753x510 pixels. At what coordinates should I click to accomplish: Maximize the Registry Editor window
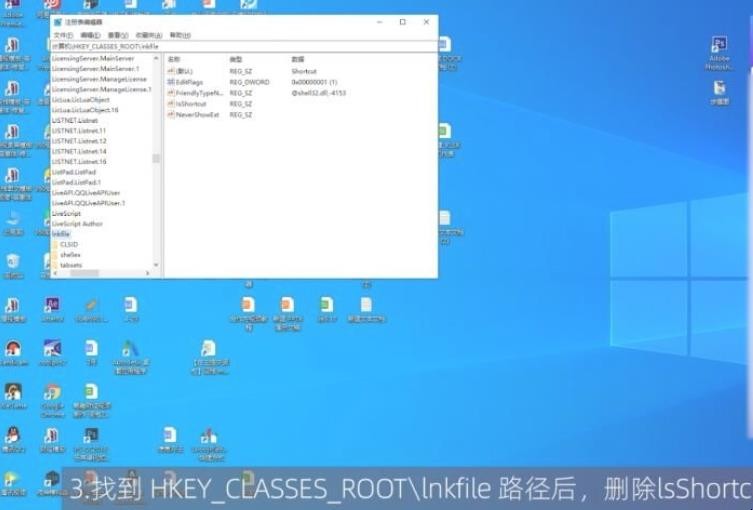402,22
